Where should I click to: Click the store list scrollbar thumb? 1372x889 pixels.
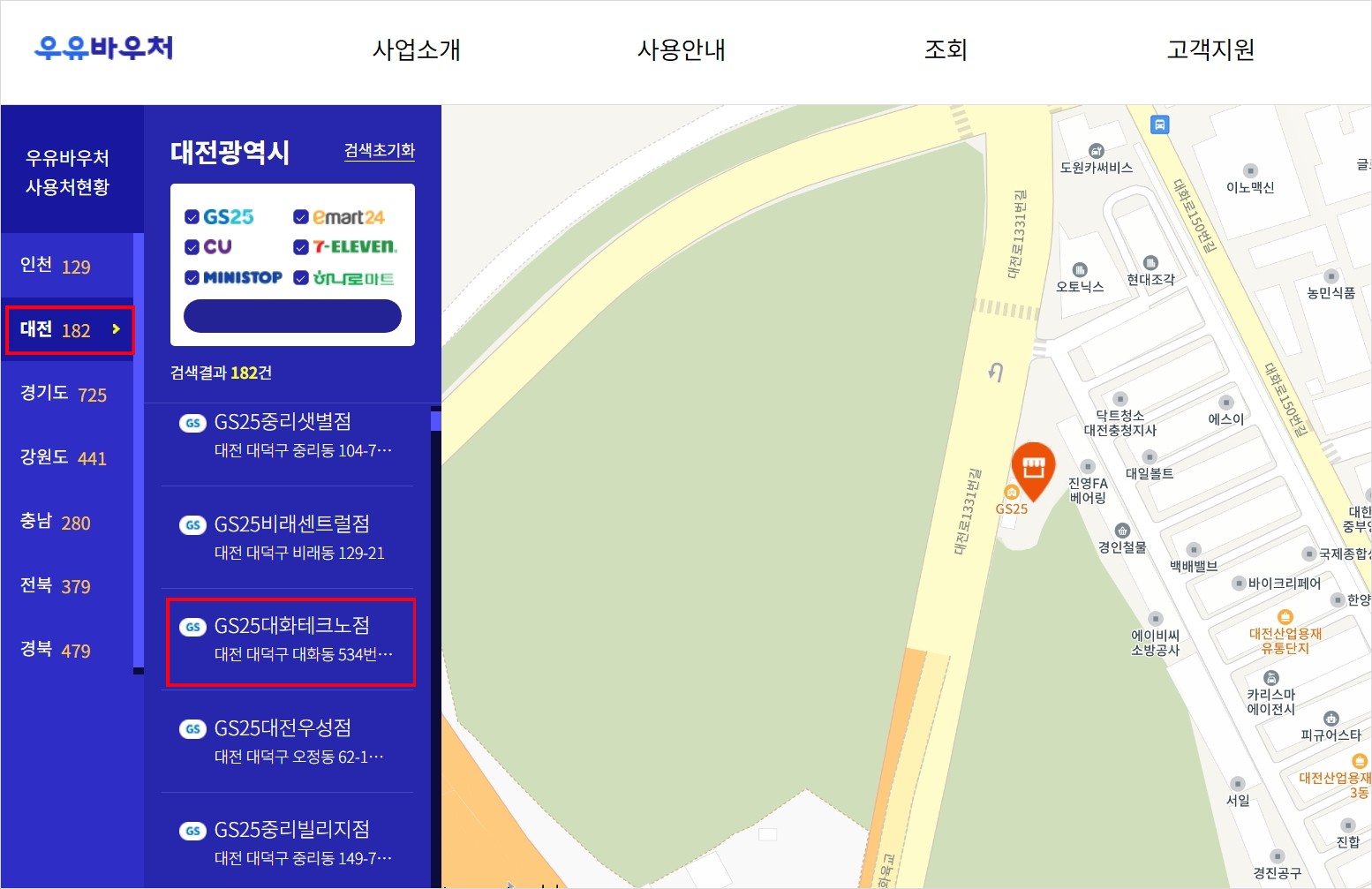[435, 420]
